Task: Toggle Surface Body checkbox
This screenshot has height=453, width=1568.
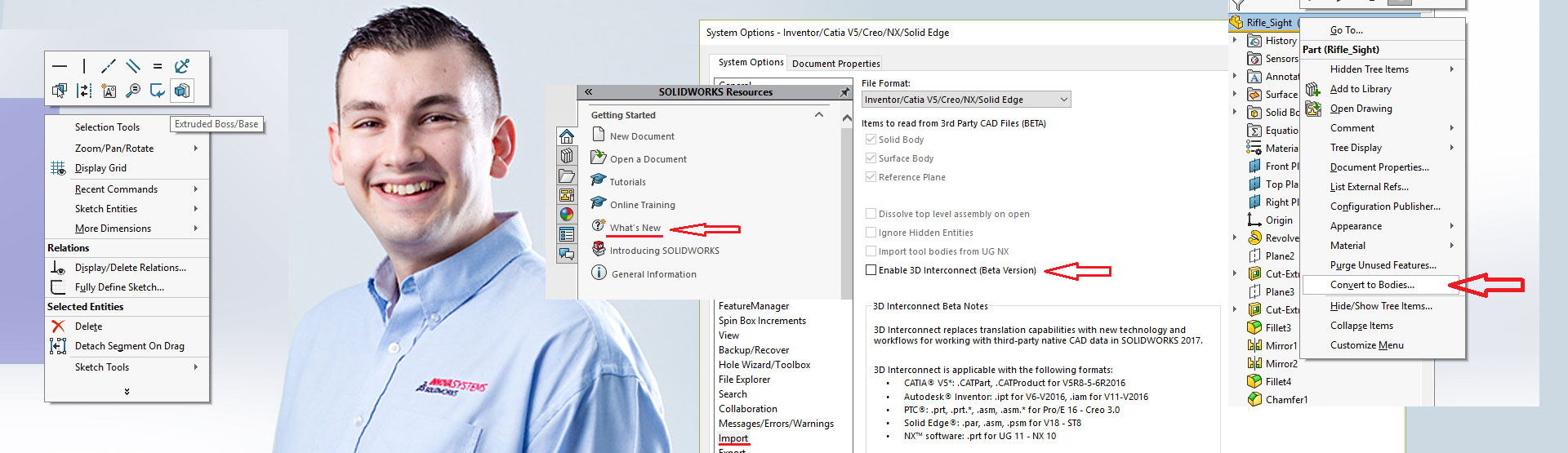Action: tap(871, 158)
